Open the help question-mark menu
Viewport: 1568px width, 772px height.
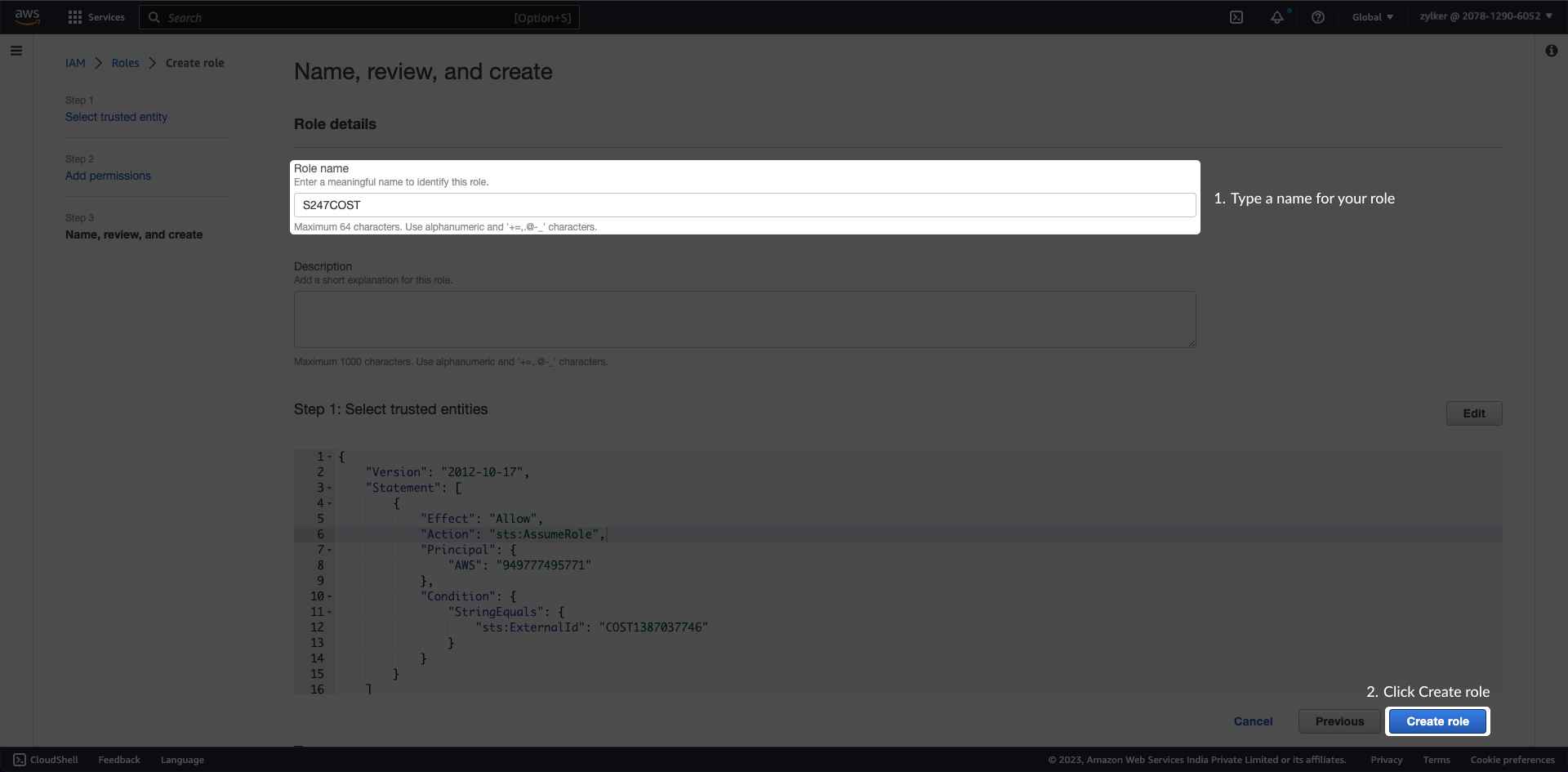[1317, 17]
